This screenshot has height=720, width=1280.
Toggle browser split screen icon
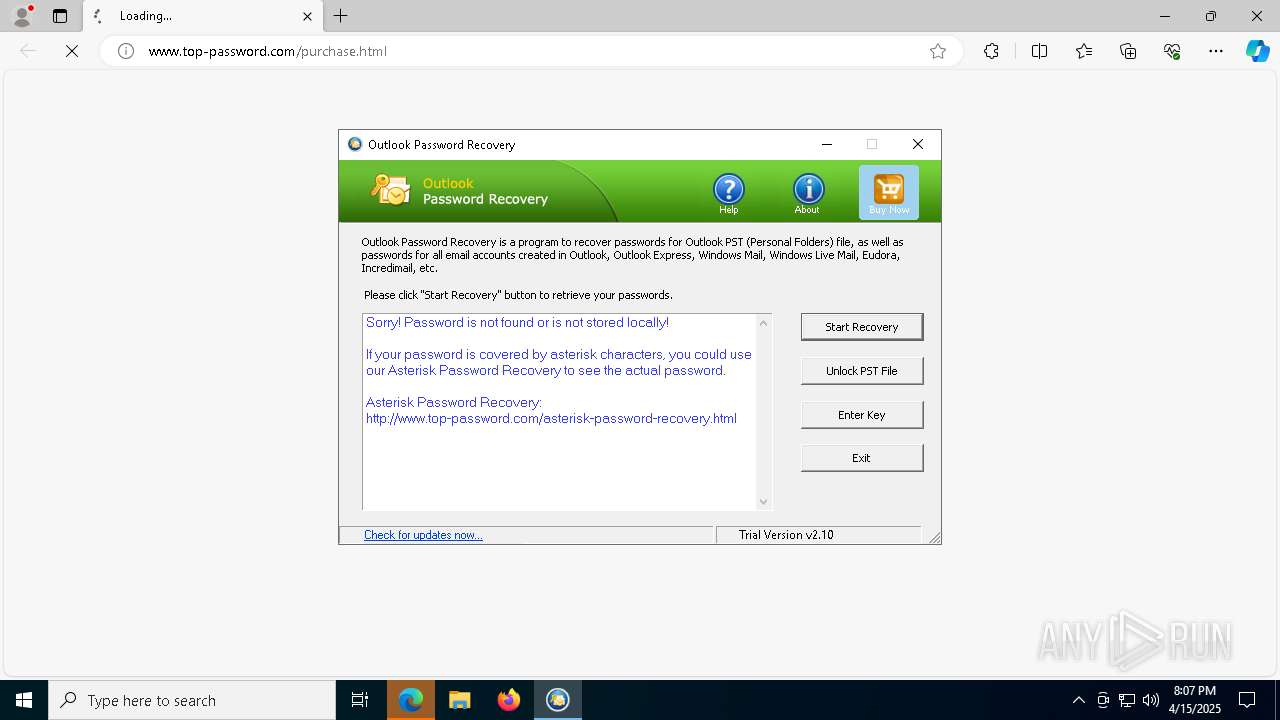click(x=1039, y=51)
